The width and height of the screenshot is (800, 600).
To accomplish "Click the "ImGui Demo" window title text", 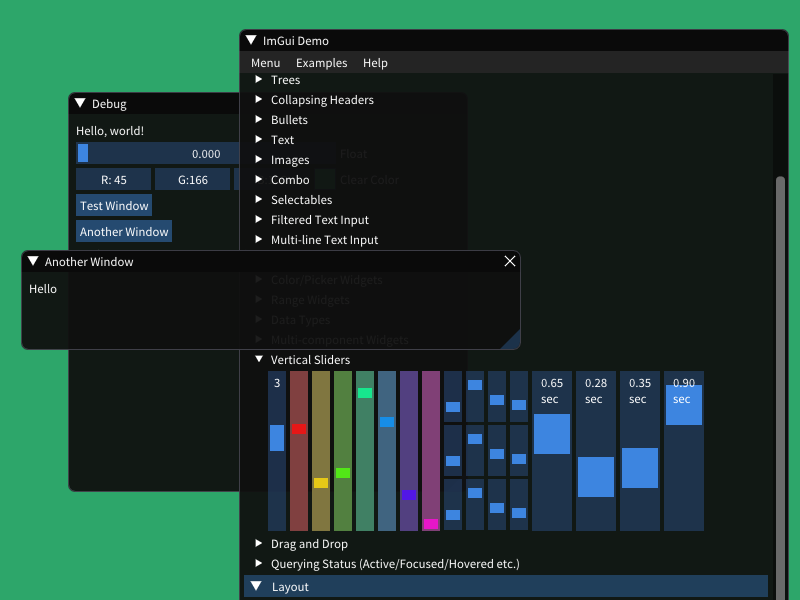I will (x=295, y=41).
